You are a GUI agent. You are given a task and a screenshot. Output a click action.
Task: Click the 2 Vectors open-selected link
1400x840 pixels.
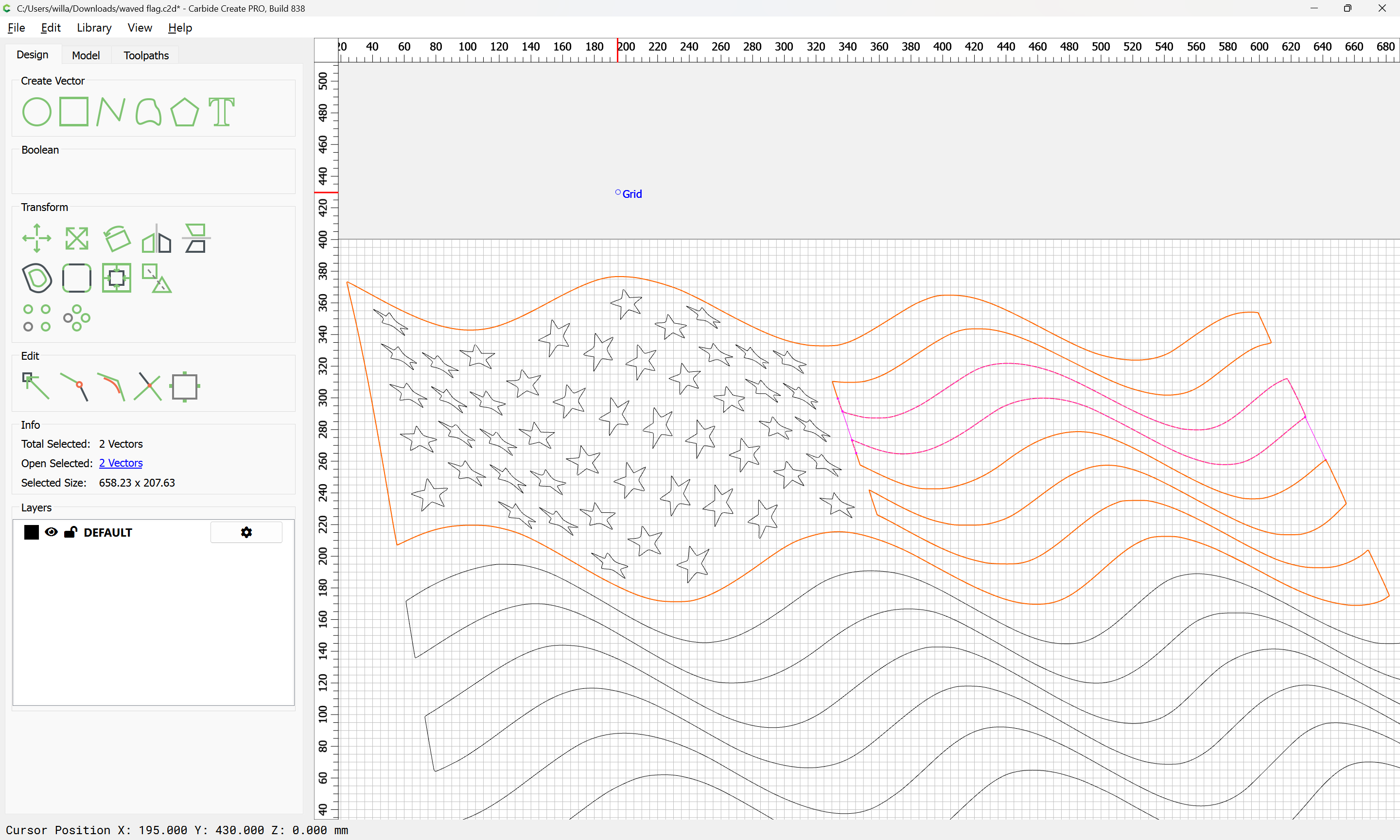(x=121, y=463)
